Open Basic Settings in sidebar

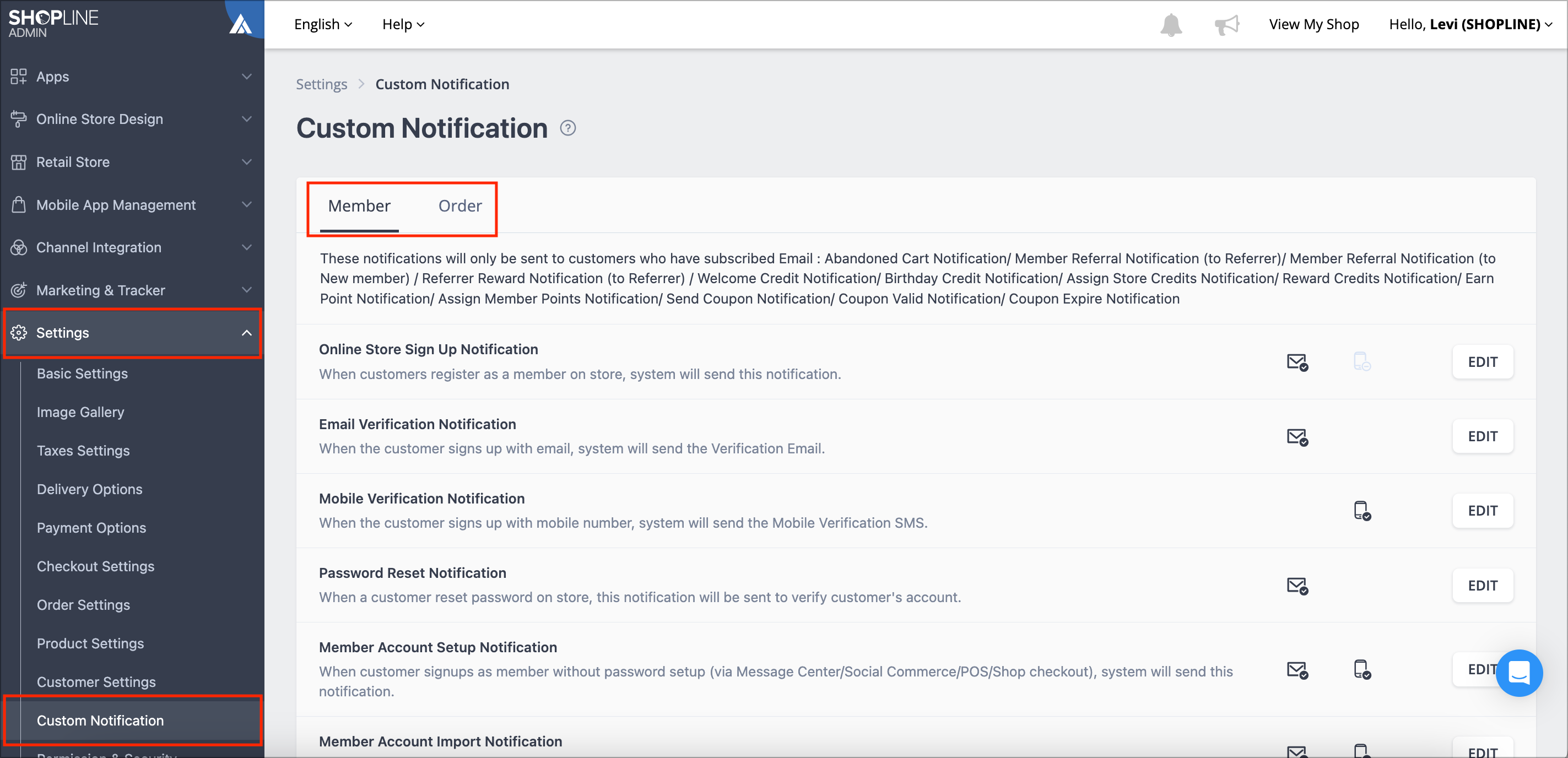(x=82, y=374)
